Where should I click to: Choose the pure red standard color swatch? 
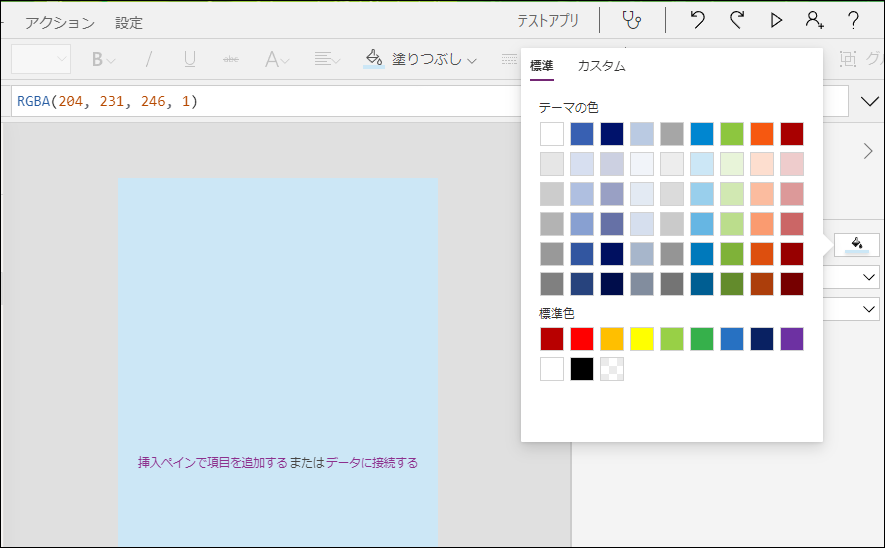pos(582,339)
